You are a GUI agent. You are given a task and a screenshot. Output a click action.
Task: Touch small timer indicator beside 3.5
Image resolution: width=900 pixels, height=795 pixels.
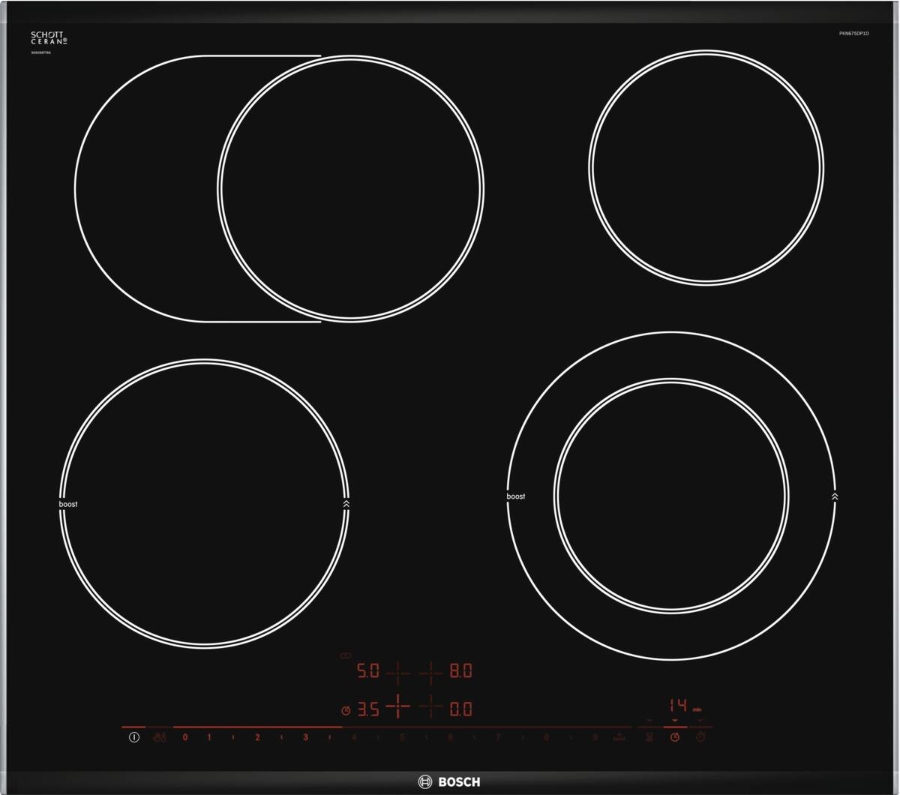[x=346, y=711]
